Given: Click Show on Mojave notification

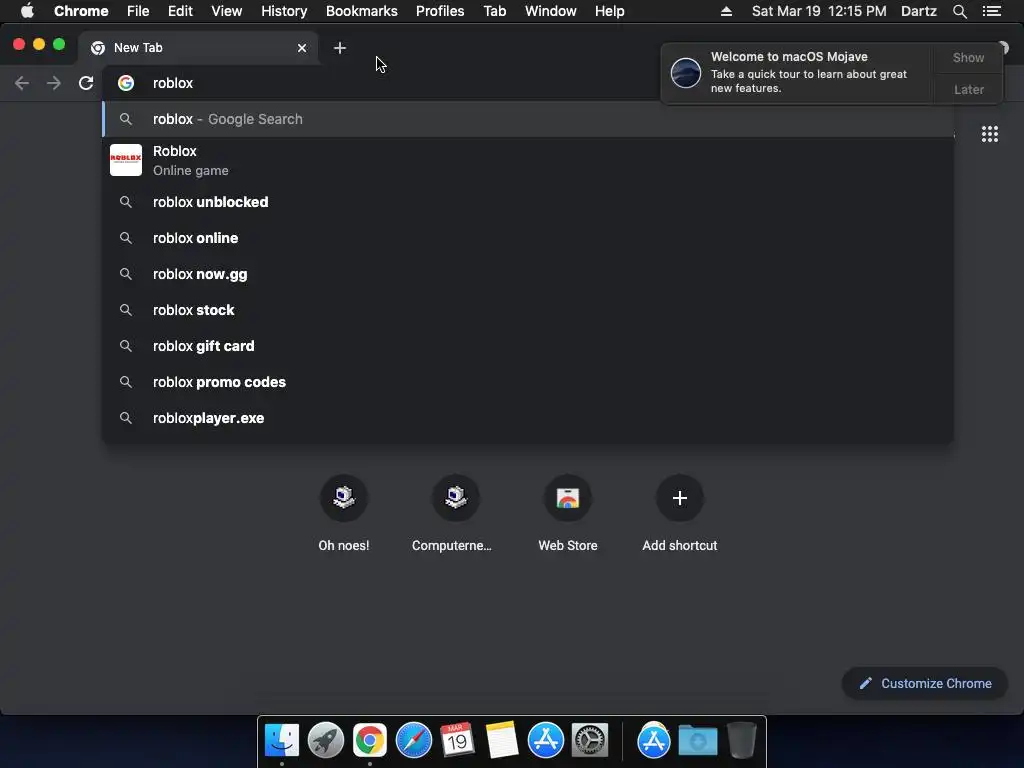Looking at the screenshot, I should [968, 57].
